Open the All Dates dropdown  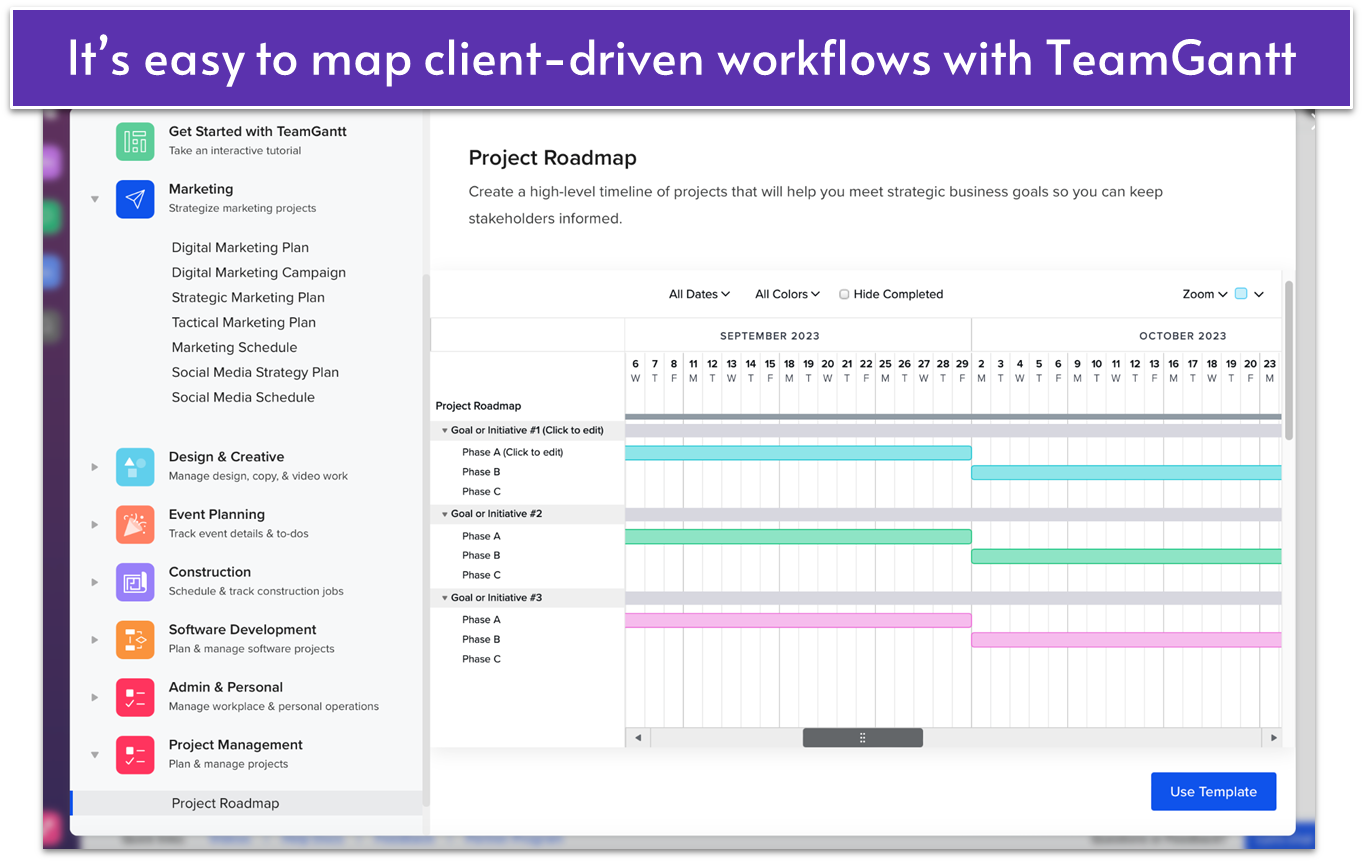click(699, 294)
